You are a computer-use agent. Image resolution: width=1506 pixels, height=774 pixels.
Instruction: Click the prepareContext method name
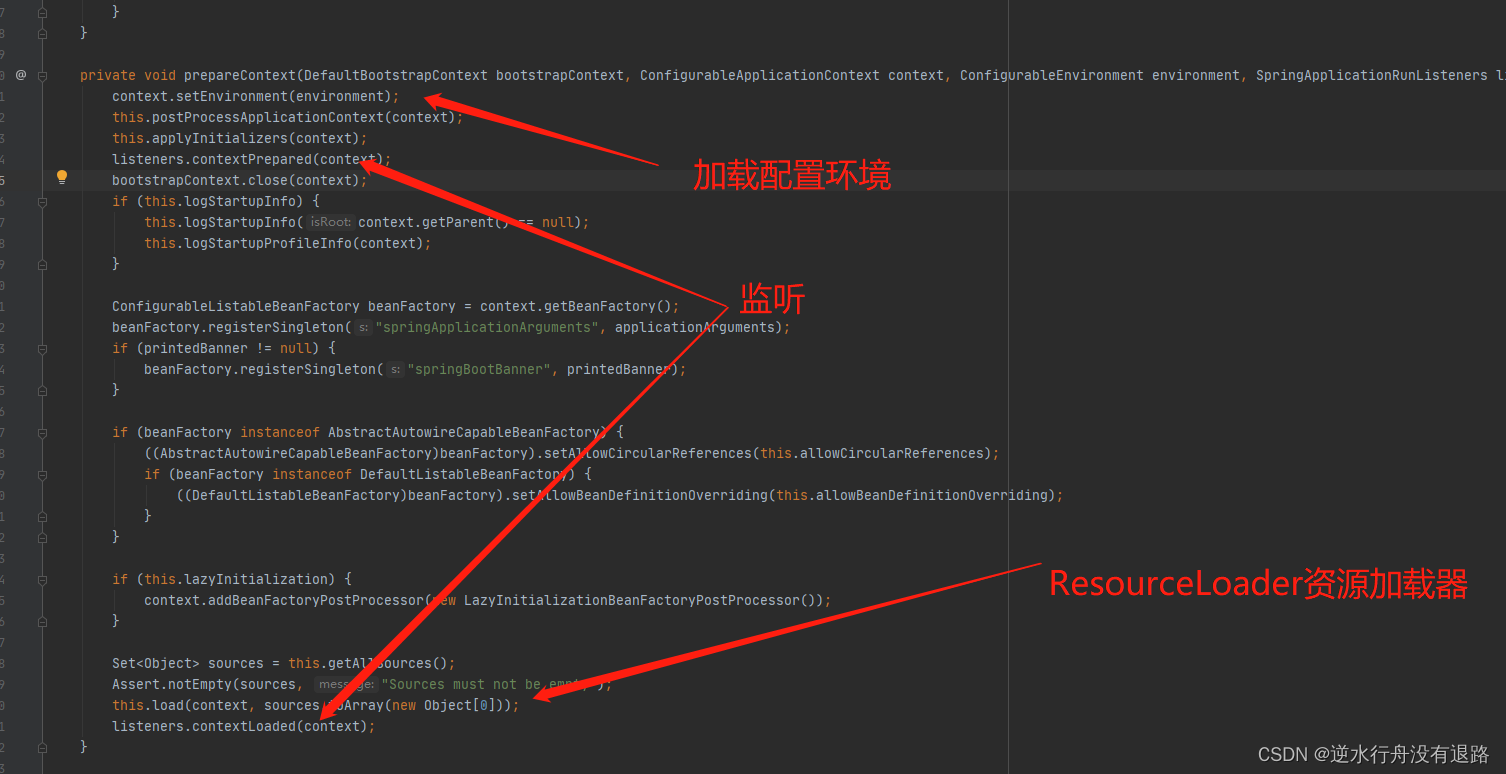click(240, 75)
